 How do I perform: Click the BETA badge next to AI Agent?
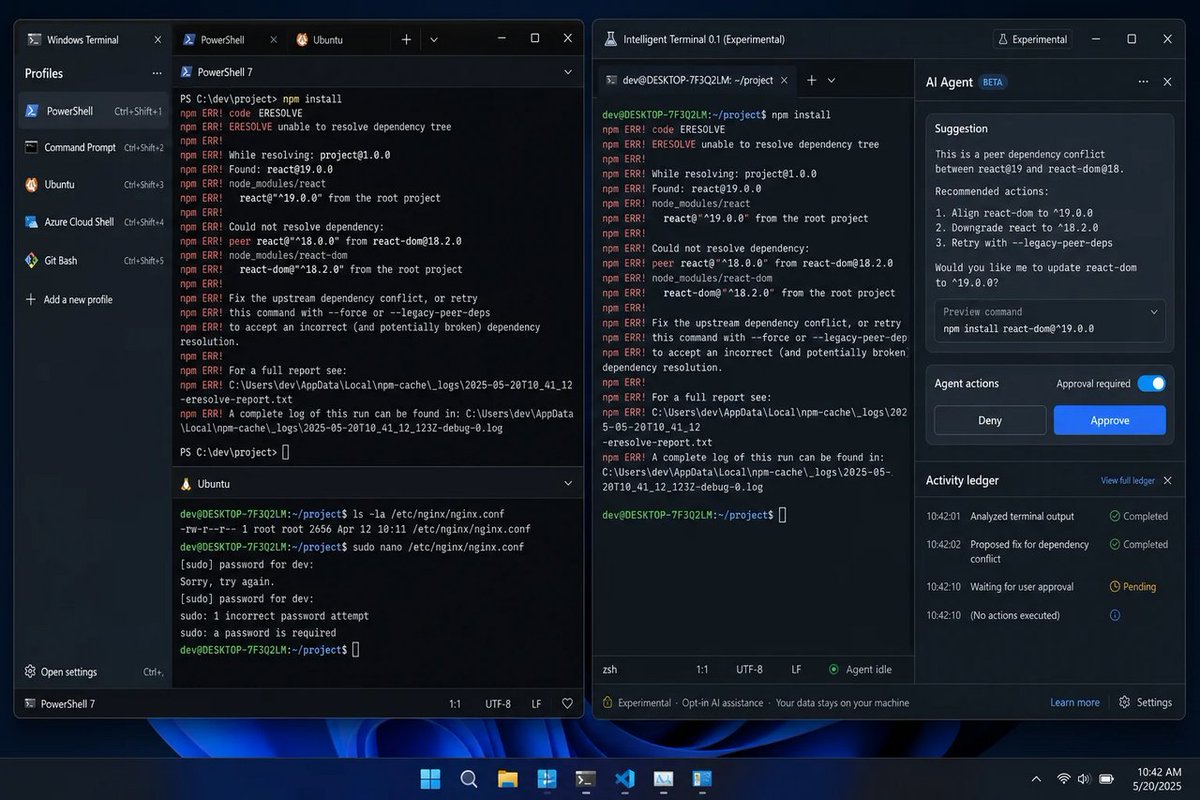coord(993,82)
